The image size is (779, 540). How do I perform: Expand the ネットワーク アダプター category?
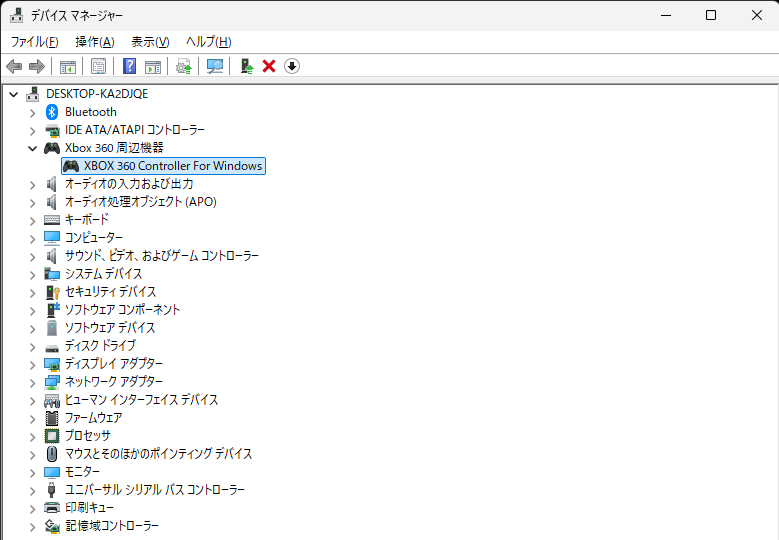[x=32, y=382]
